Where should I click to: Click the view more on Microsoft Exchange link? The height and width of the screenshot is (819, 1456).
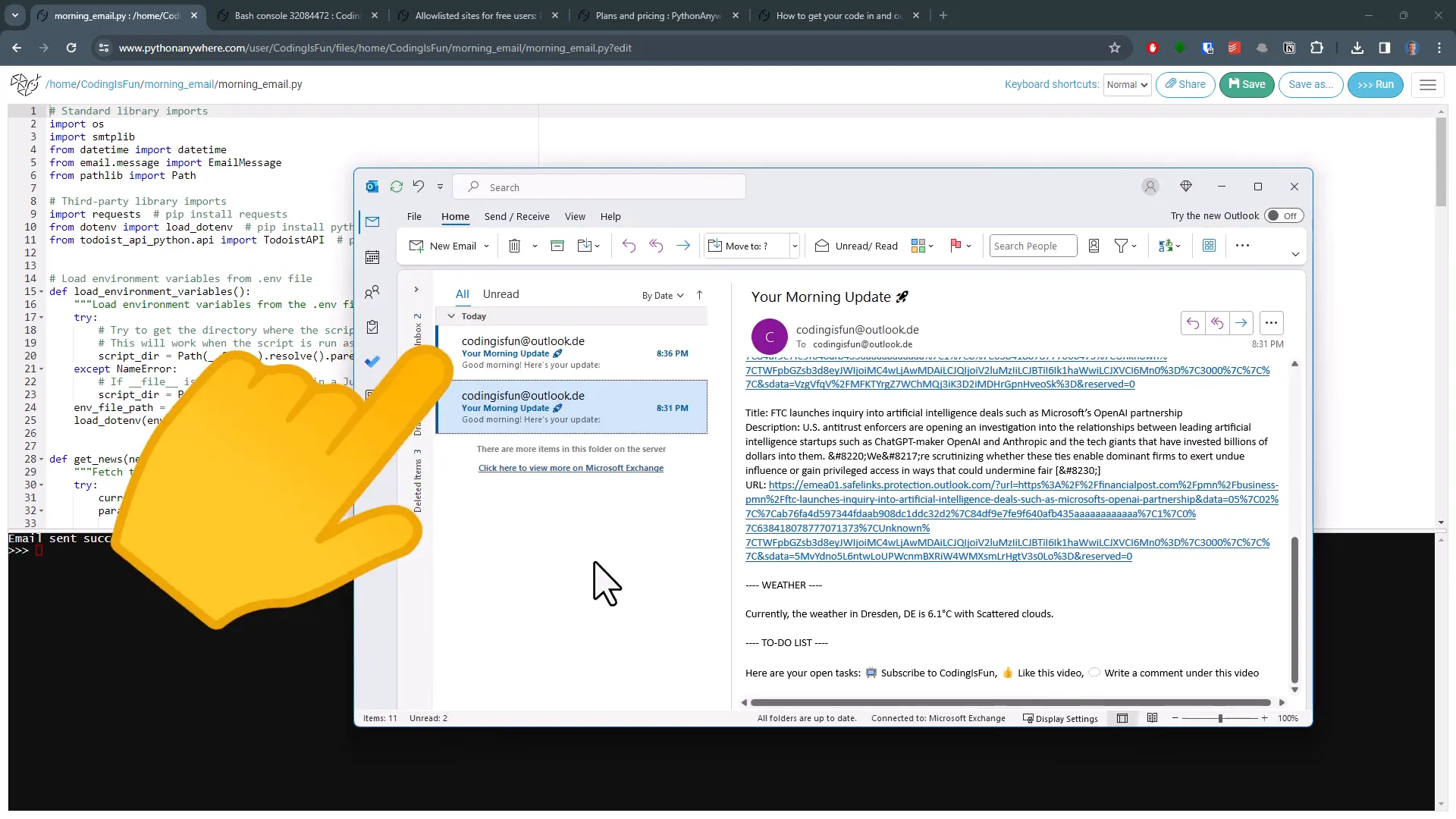point(571,469)
